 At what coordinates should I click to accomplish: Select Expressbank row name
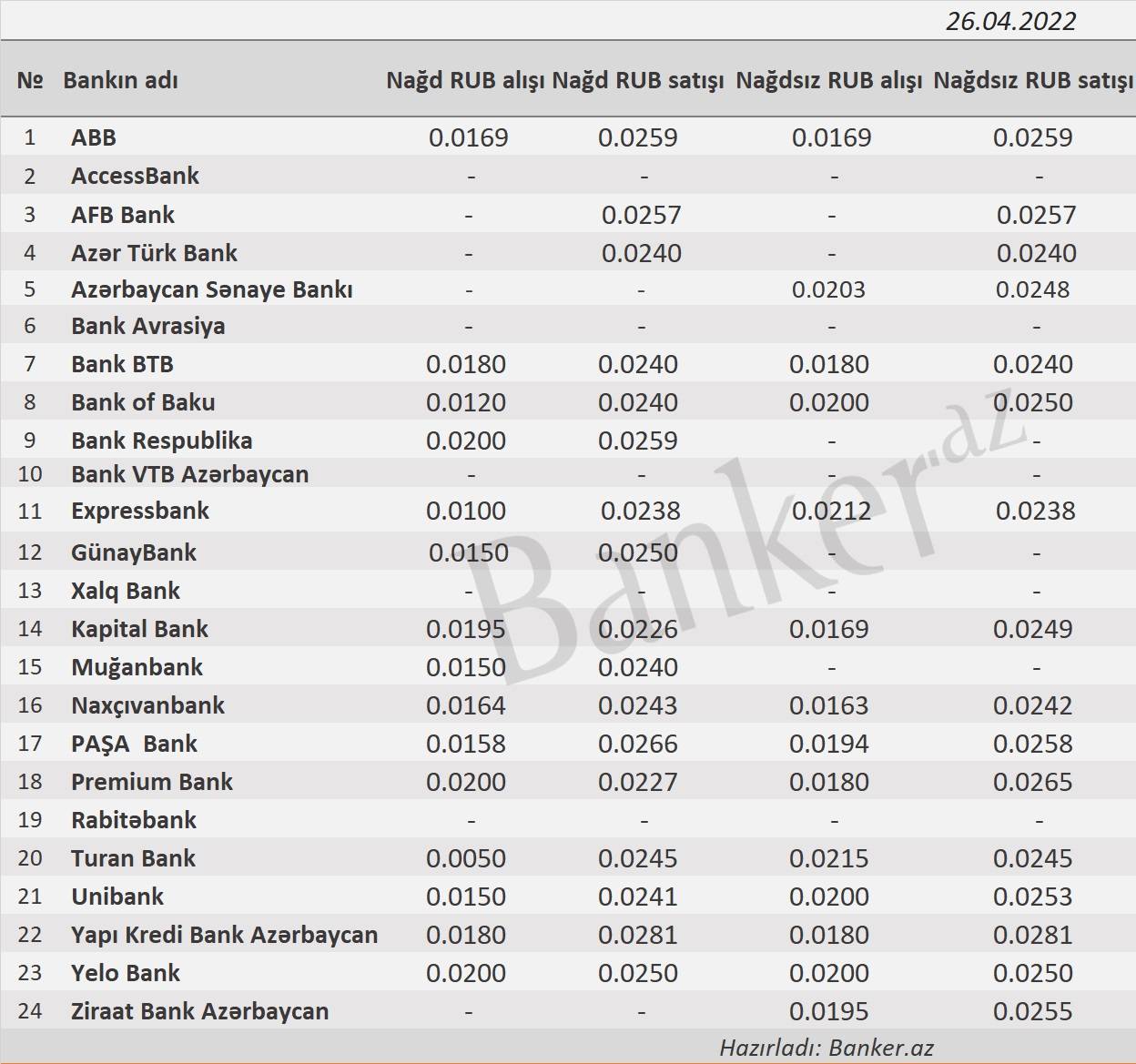(x=140, y=511)
